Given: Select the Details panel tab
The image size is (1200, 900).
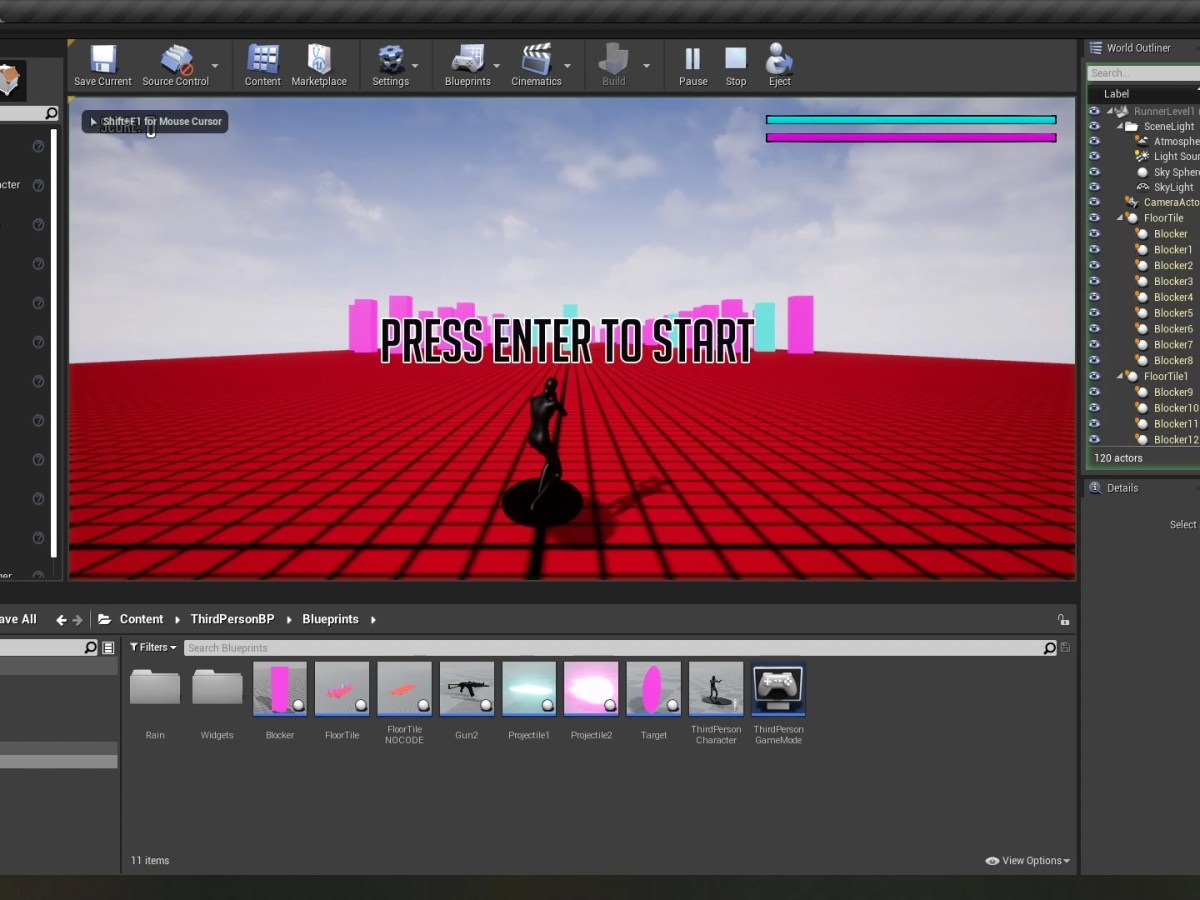Looking at the screenshot, I should pyautogui.click(x=1122, y=488).
